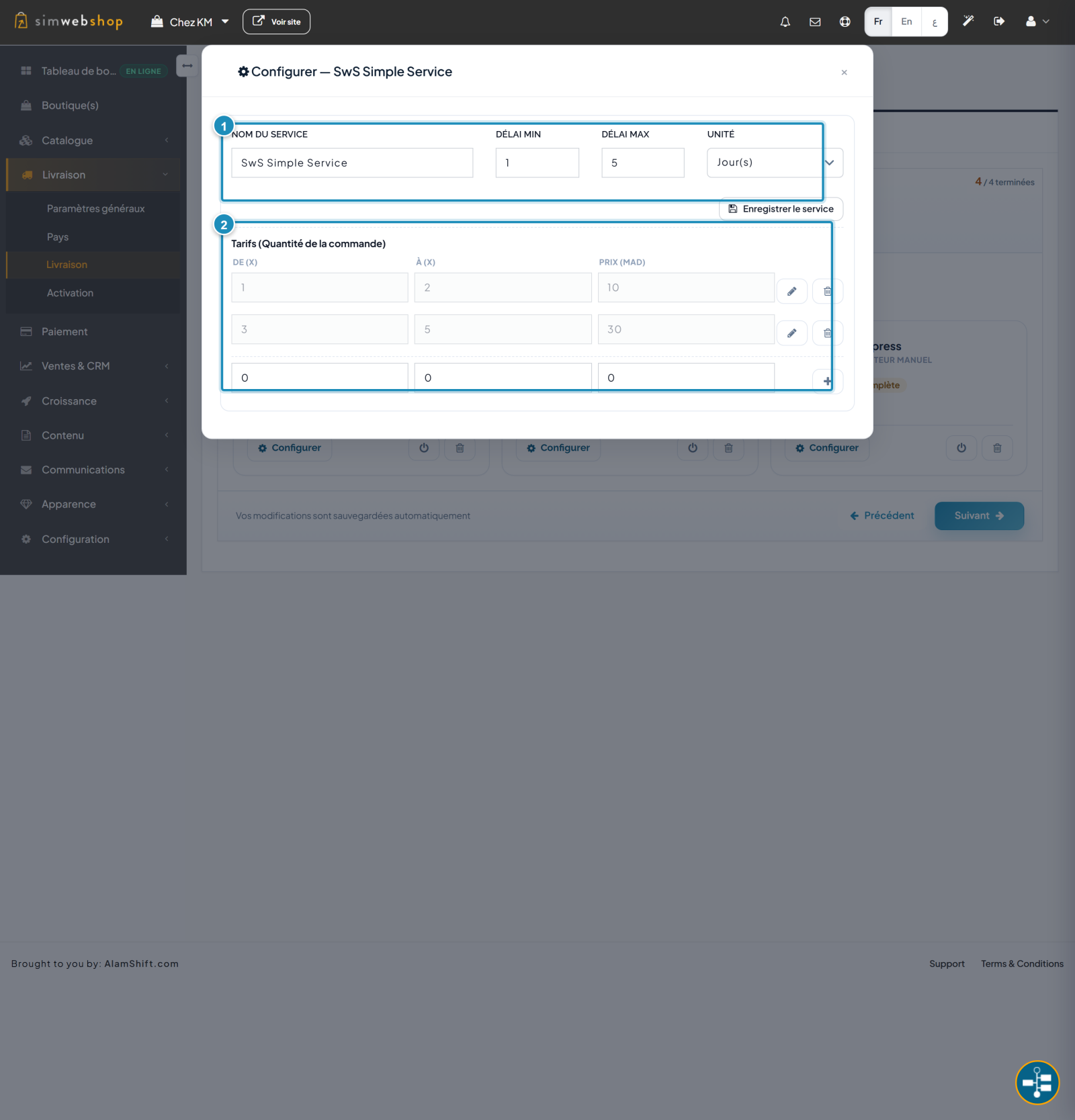Viewport: 1075px width, 1120px height.
Task: Click the magic wand icon
Action: tap(968, 21)
